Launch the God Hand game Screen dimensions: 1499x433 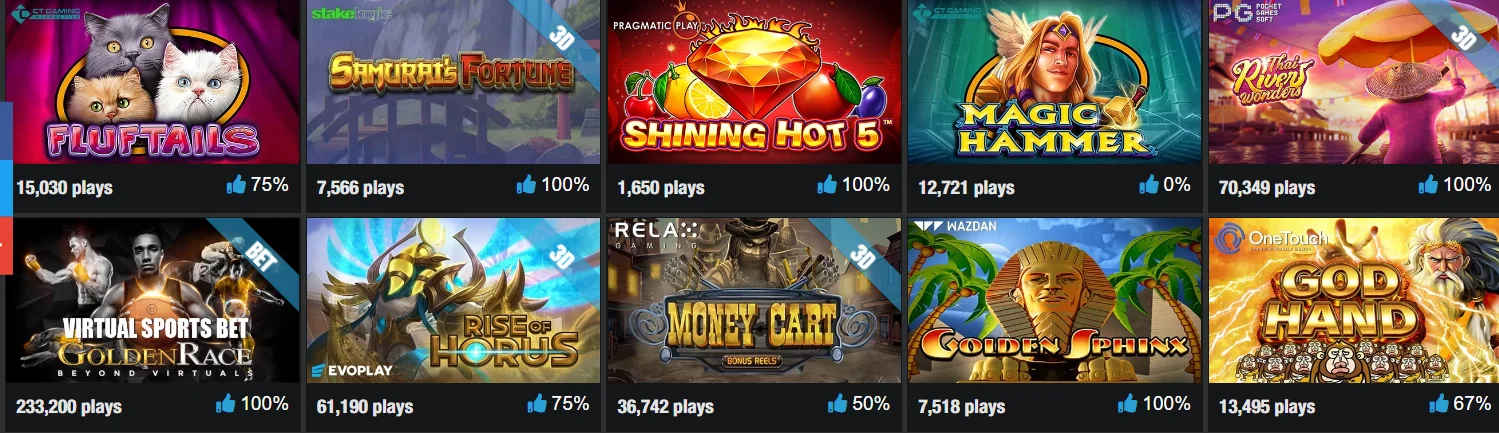[1355, 301]
